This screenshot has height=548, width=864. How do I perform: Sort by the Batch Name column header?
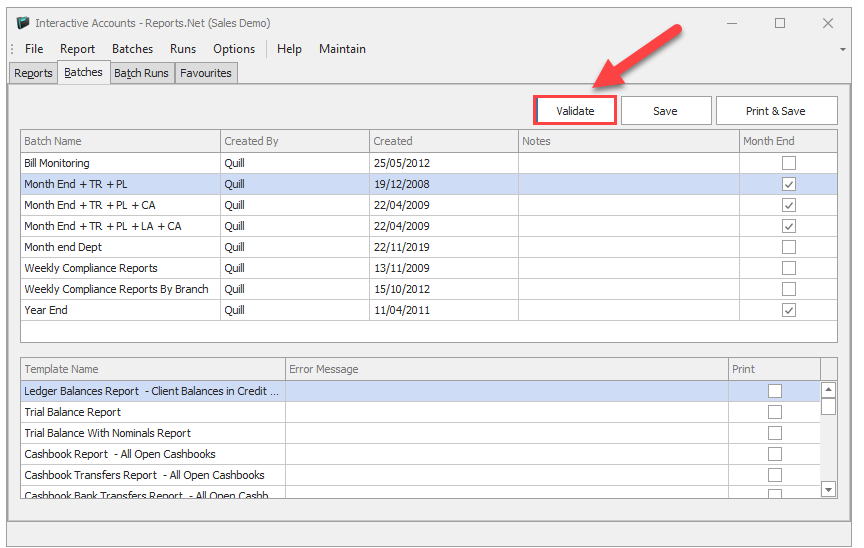121,141
